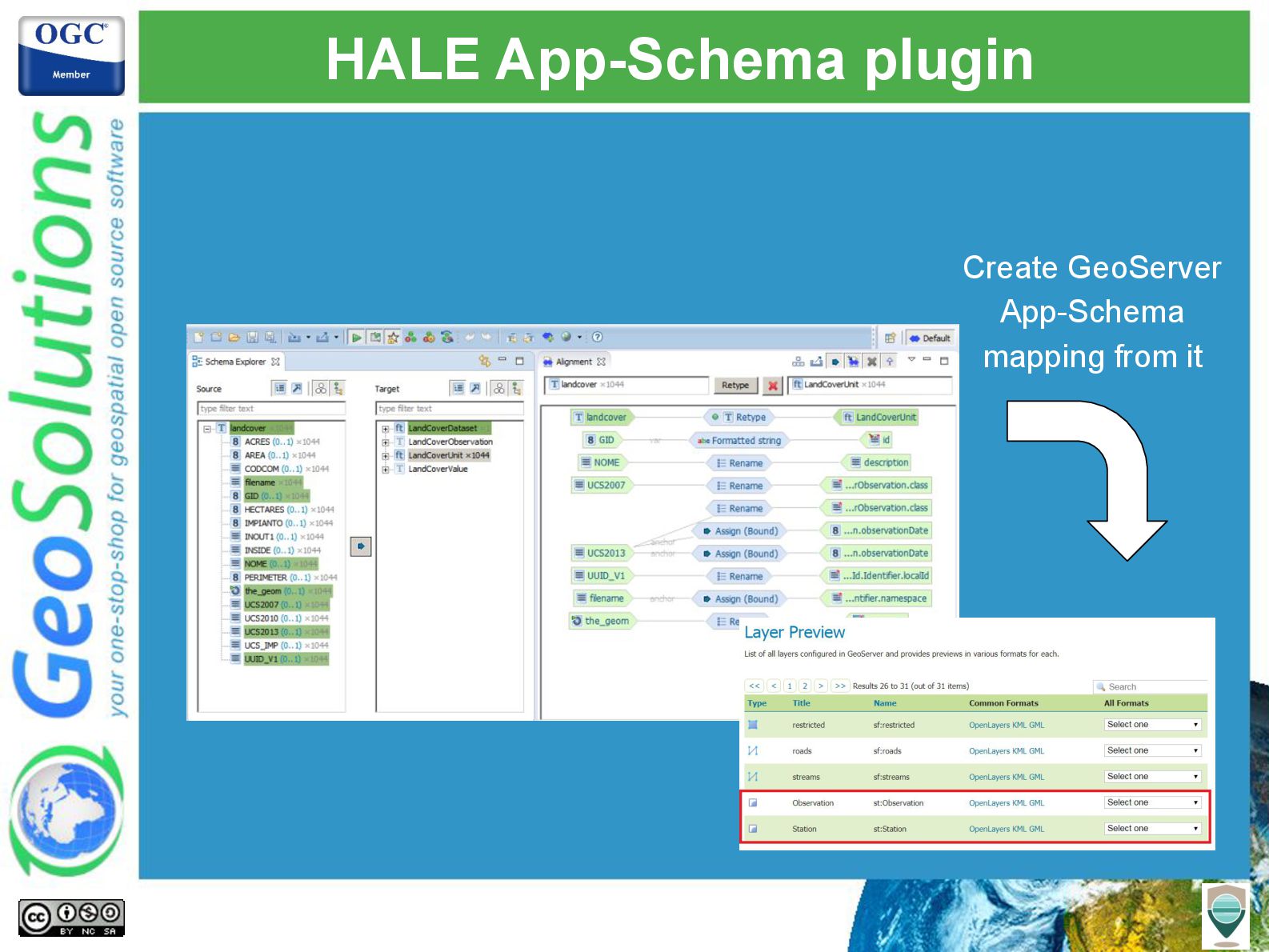The image size is (1269, 952).
Task: Click the star icon in main toolbar
Action: click(x=393, y=338)
